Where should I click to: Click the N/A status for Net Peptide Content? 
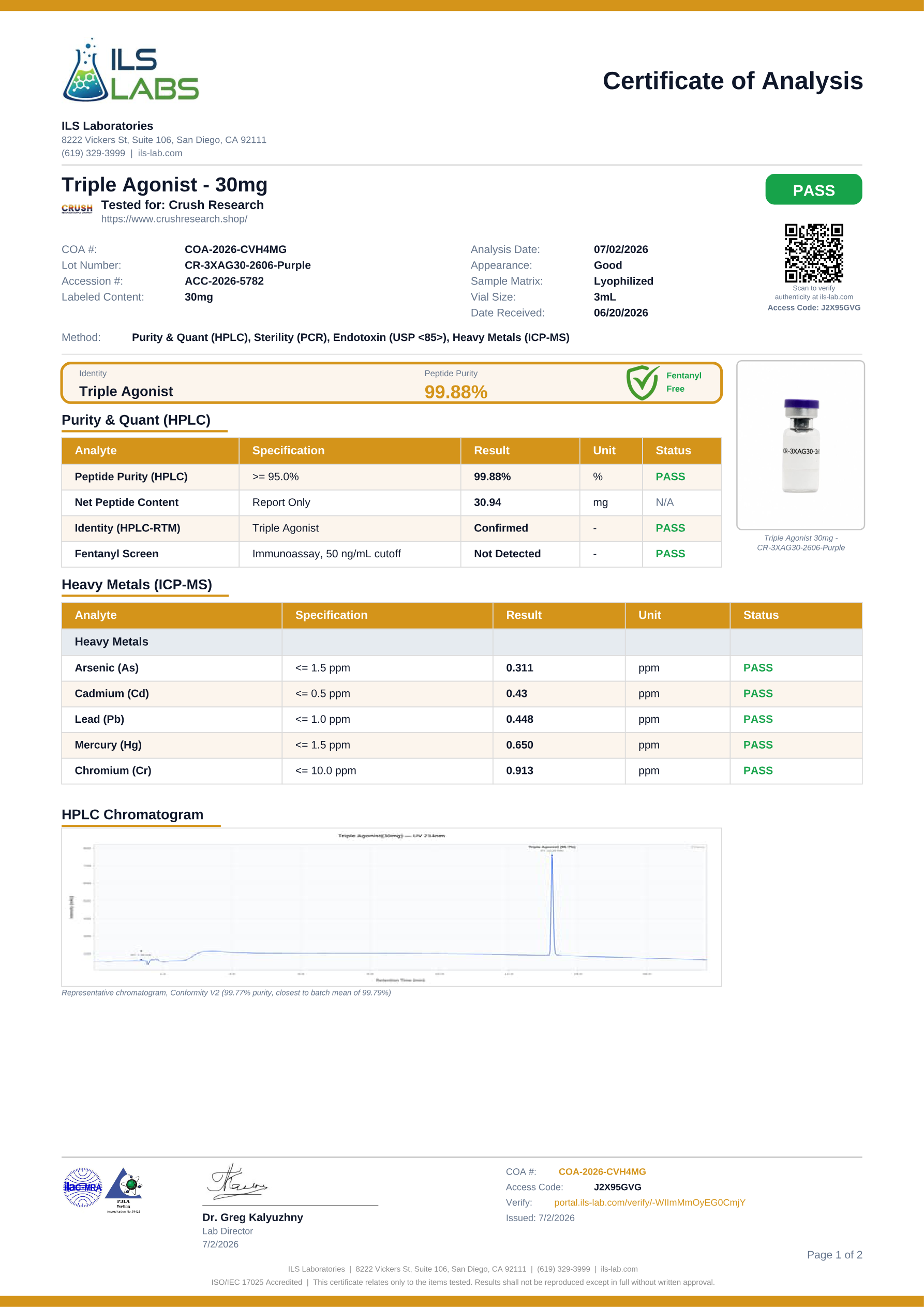point(664,502)
